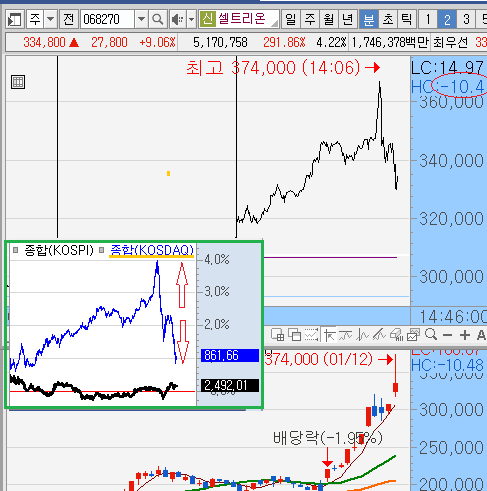Screen dimensions: 487x491
Task: Select the trend line drawing tool
Action: click(379, 335)
